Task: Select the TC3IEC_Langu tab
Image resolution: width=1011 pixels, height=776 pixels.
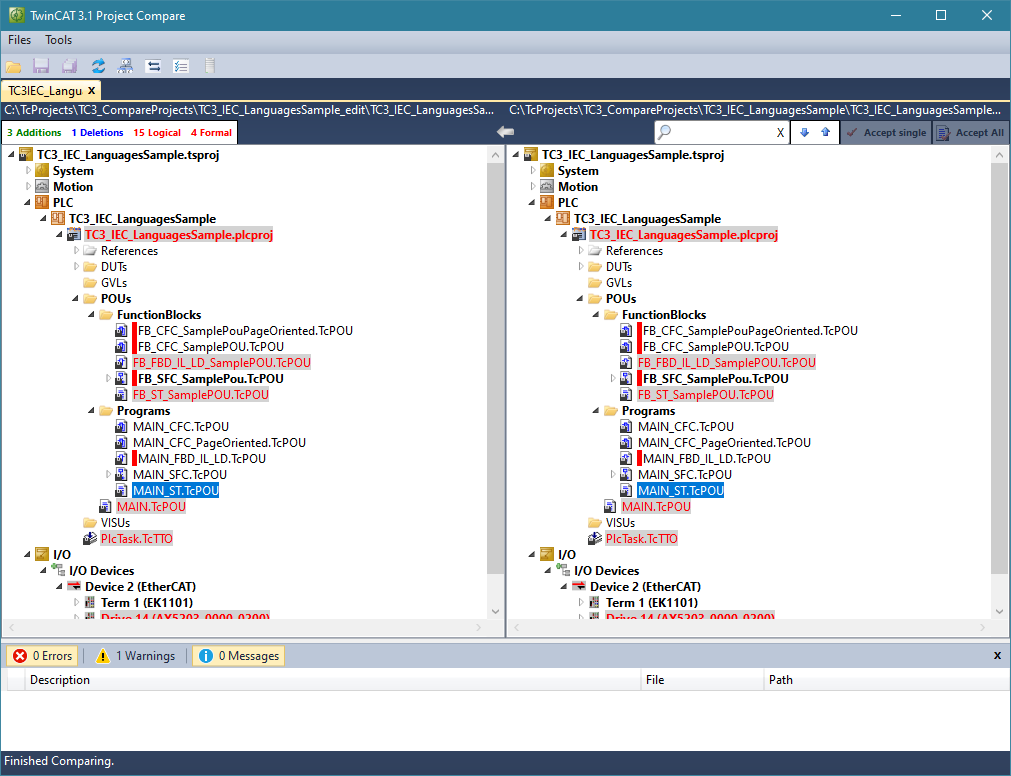Action: point(45,90)
